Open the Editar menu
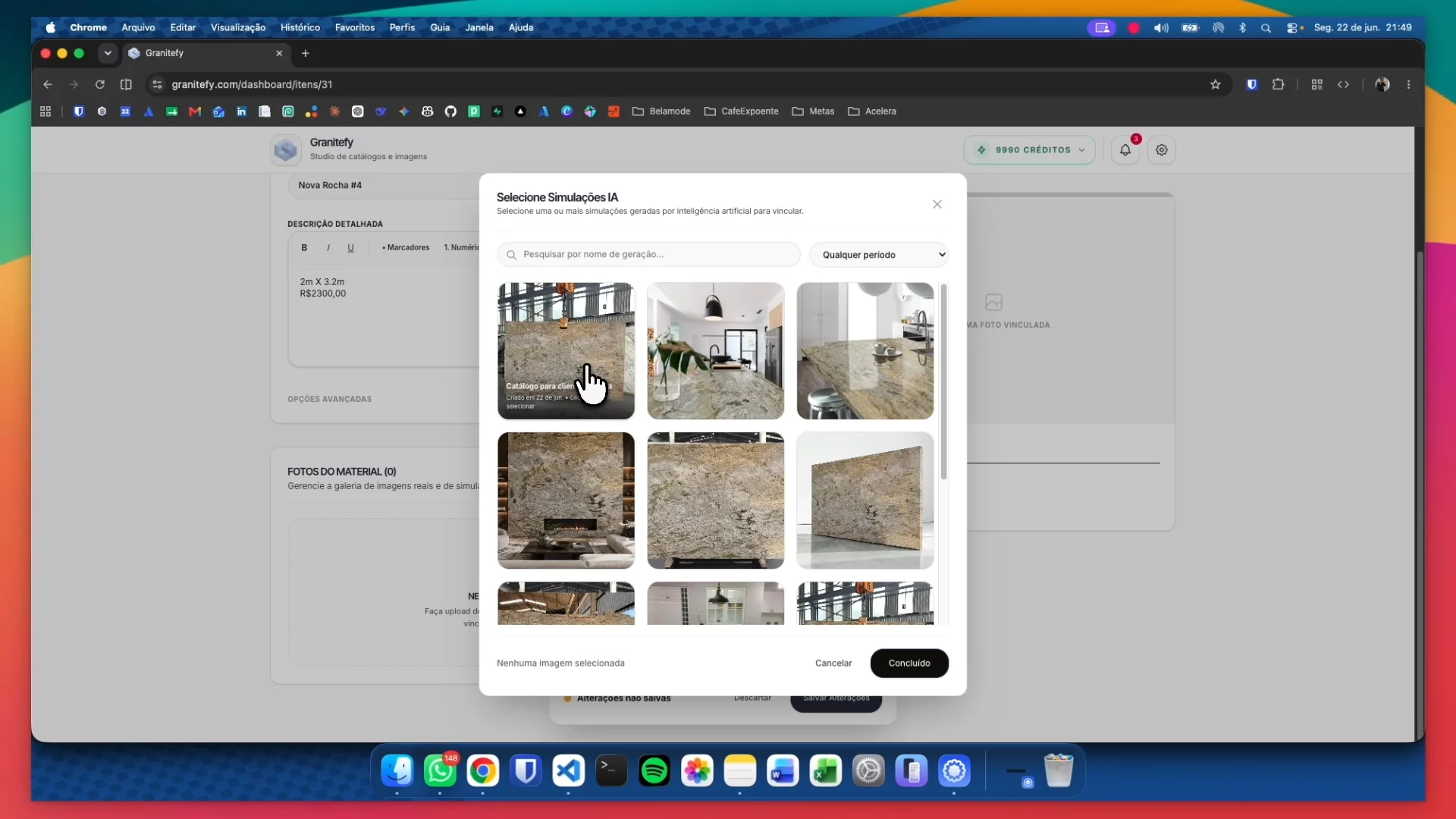 click(x=183, y=27)
